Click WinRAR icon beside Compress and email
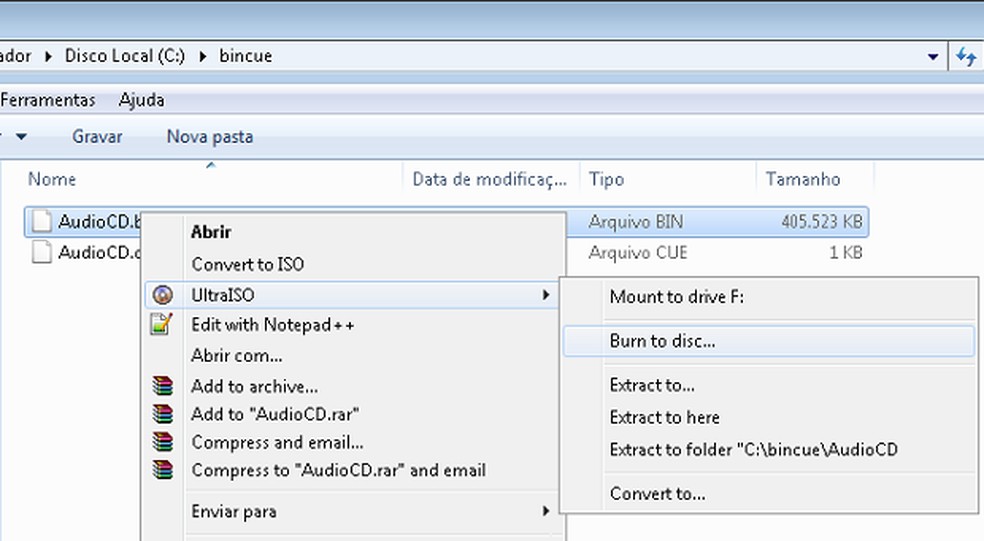 161,442
